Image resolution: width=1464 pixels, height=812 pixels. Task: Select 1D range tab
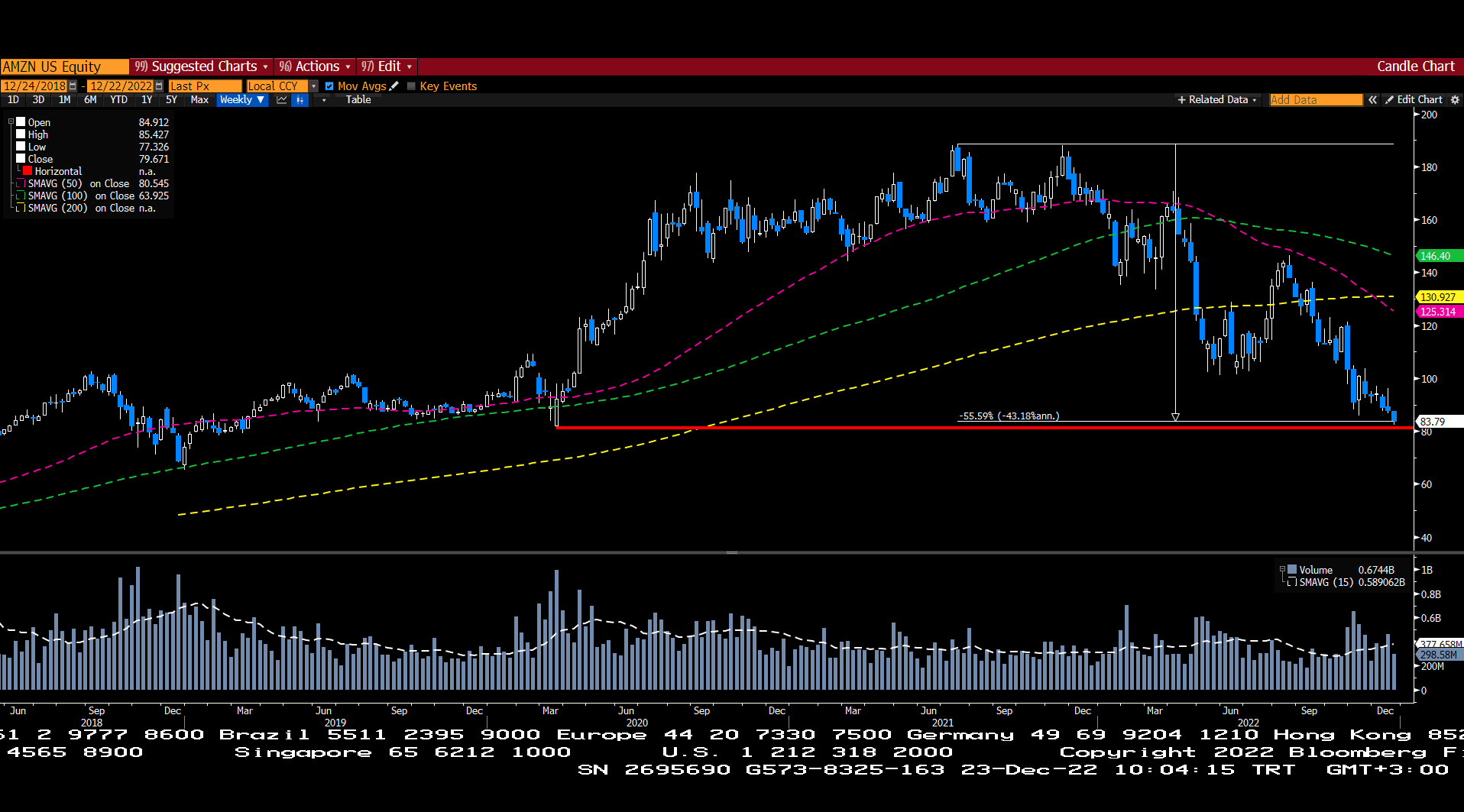(13, 100)
